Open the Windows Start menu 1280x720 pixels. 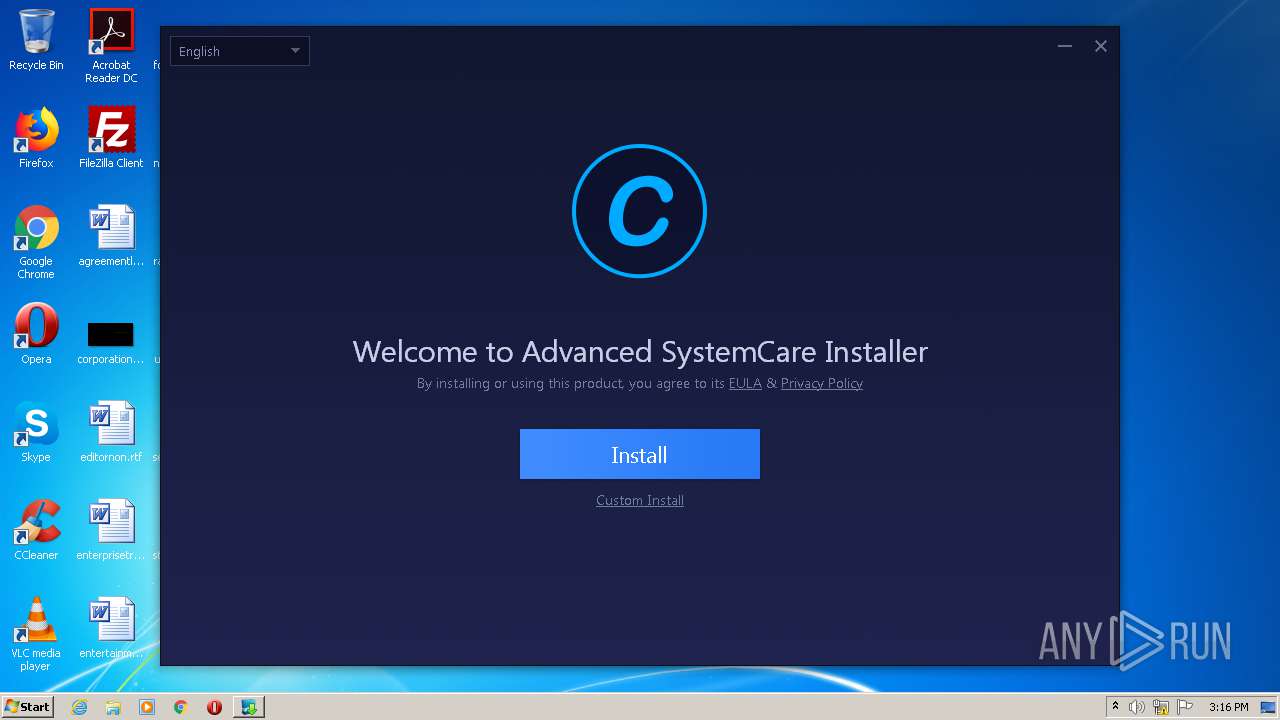(28, 707)
